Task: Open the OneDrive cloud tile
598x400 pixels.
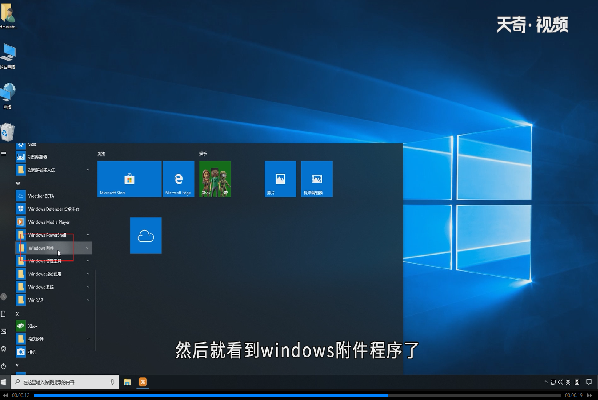Action: 146,235
